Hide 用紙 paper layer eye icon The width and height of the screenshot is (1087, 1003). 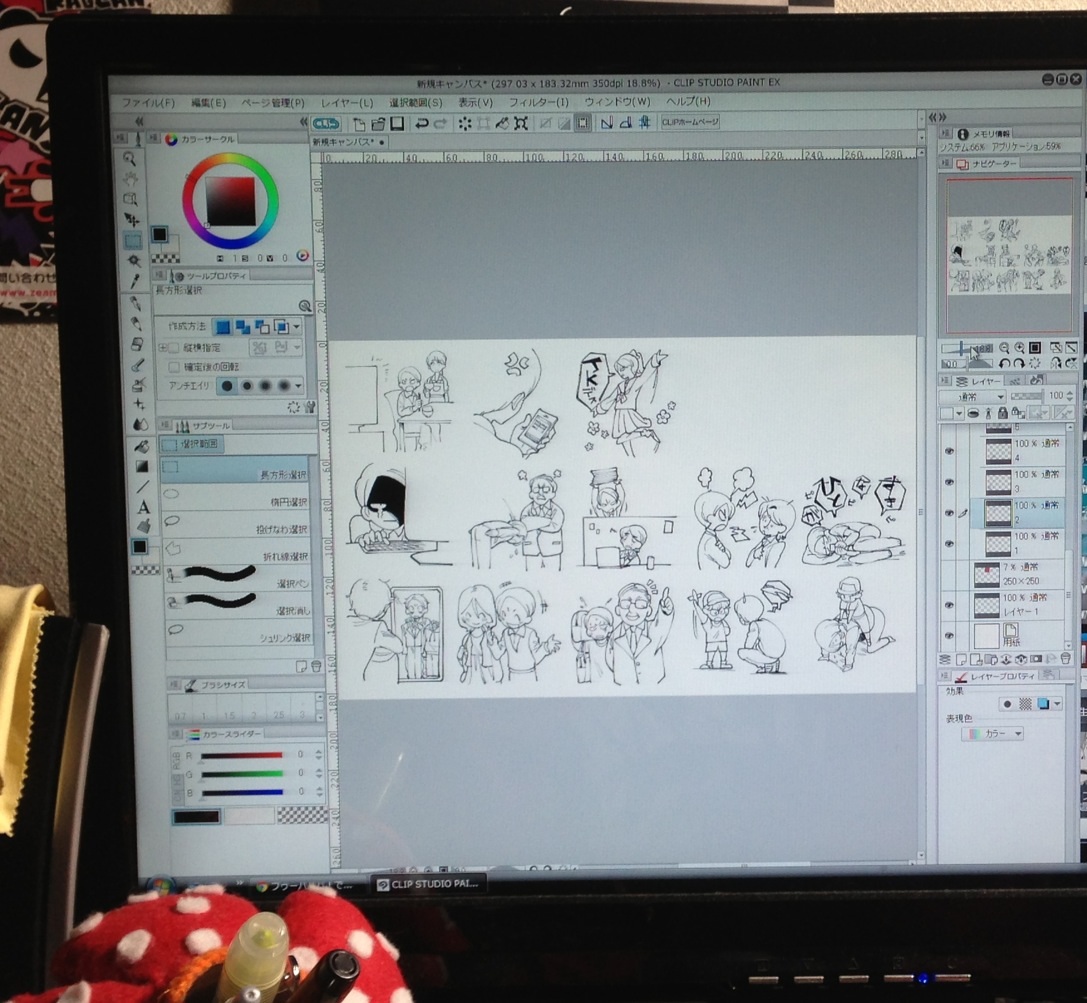tap(948, 636)
